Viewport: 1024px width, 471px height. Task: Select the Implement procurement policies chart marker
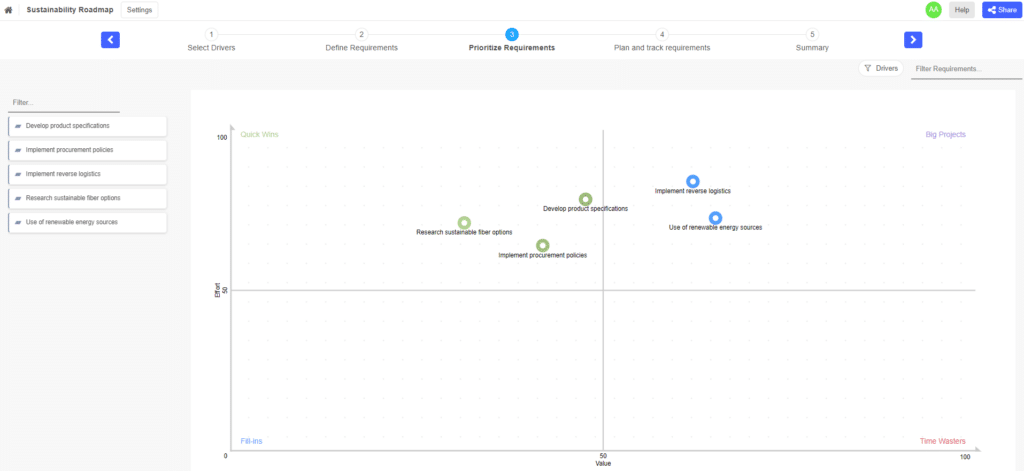(x=542, y=246)
